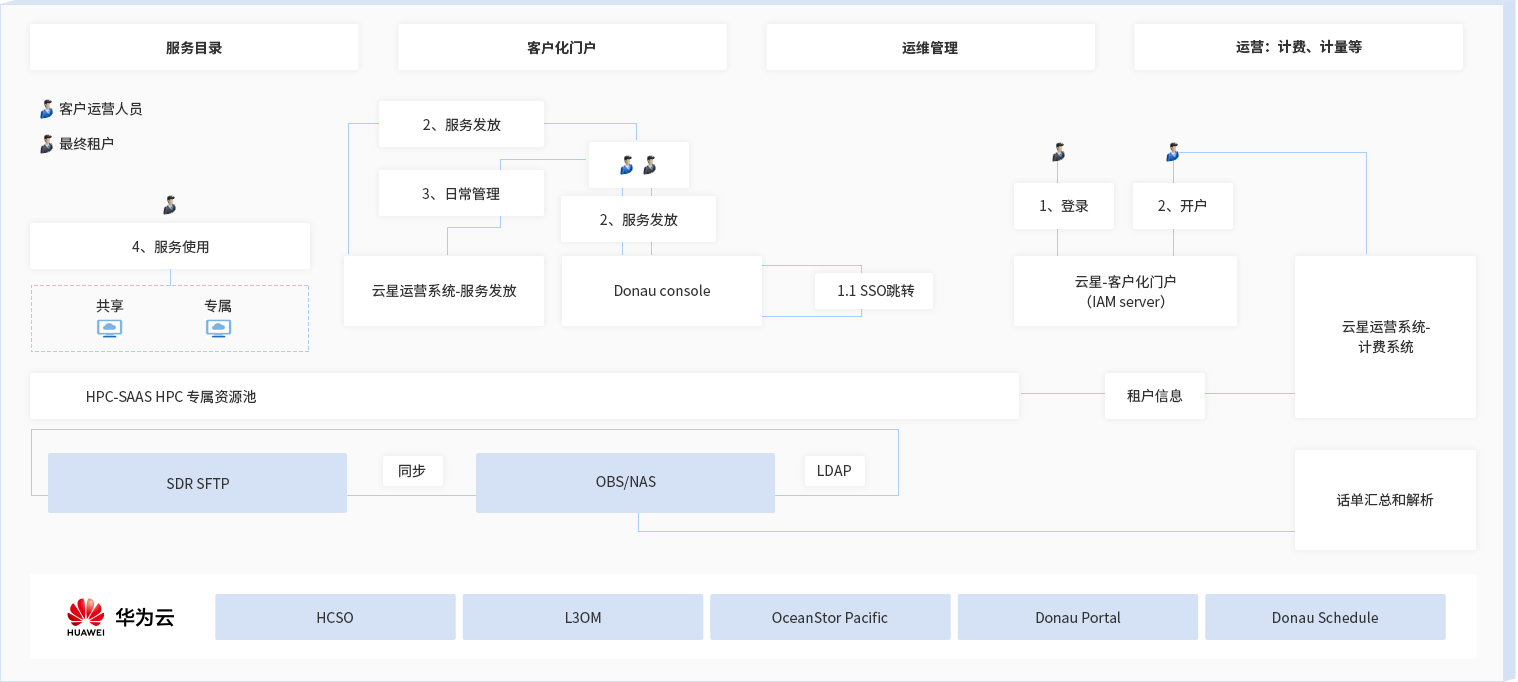Click the 租户信息 box

tap(1155, 396)
